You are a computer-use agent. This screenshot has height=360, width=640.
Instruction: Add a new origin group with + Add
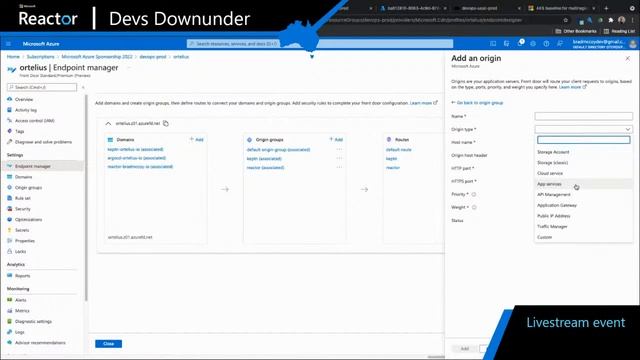click(336, 140)
